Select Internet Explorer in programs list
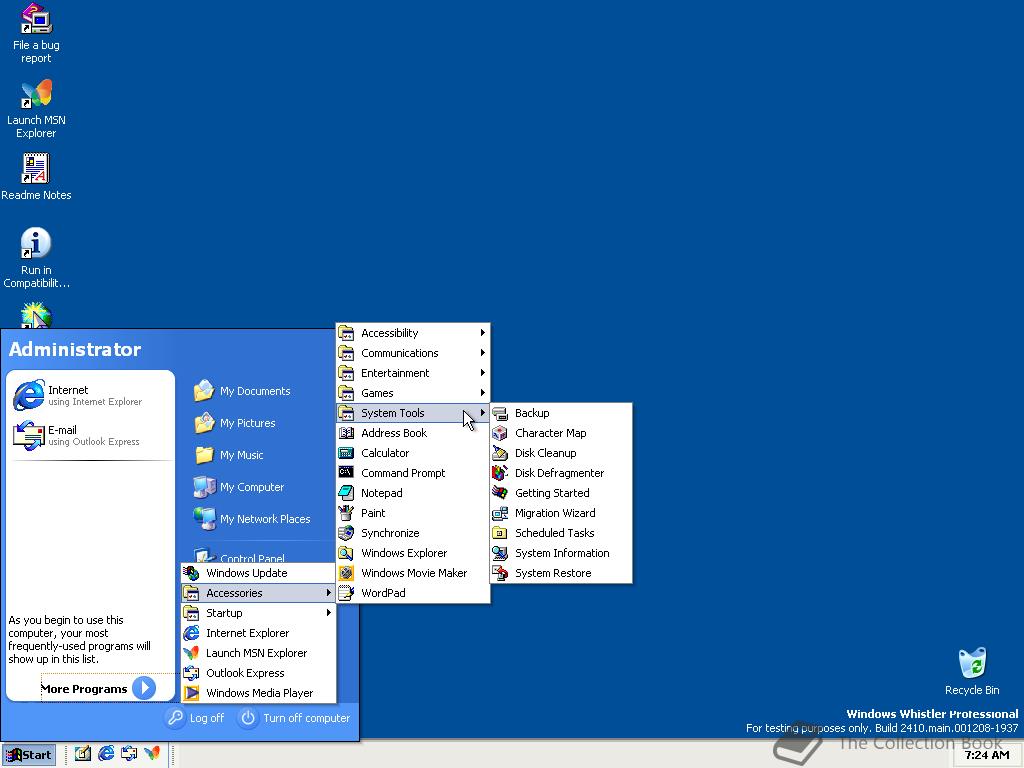The height and width of the screenshot is (768, 1024). (x=259, y=633)
